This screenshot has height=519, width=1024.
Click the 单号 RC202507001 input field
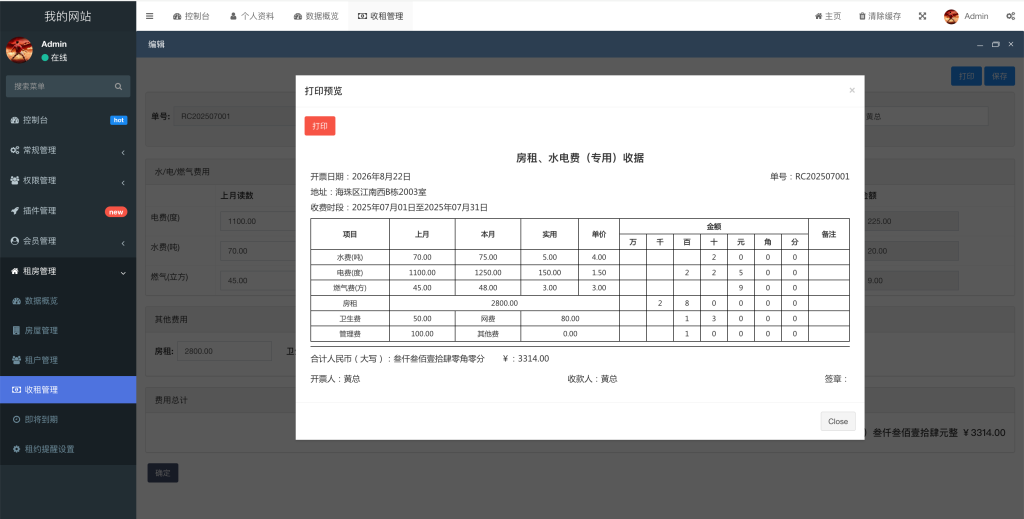point(235,116)
